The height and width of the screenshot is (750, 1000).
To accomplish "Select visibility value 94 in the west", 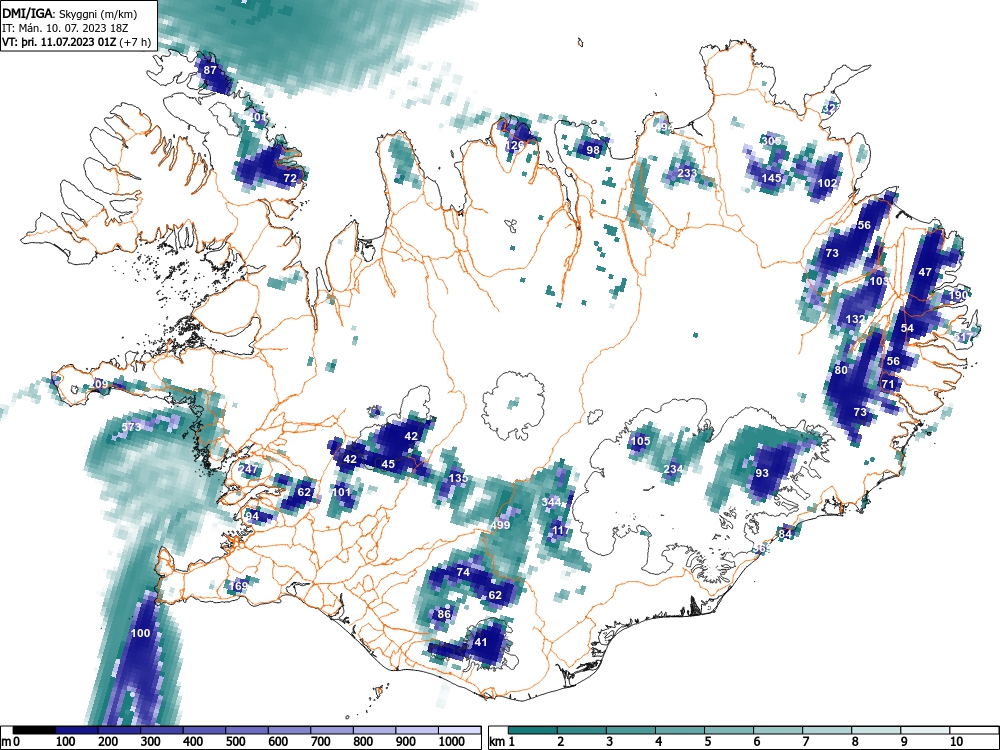I will (x=253, y=516).
